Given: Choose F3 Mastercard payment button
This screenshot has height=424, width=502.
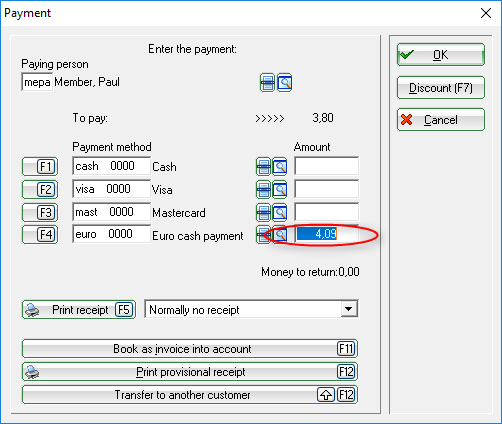Looking at the screenshot, I should pos(40,212).
